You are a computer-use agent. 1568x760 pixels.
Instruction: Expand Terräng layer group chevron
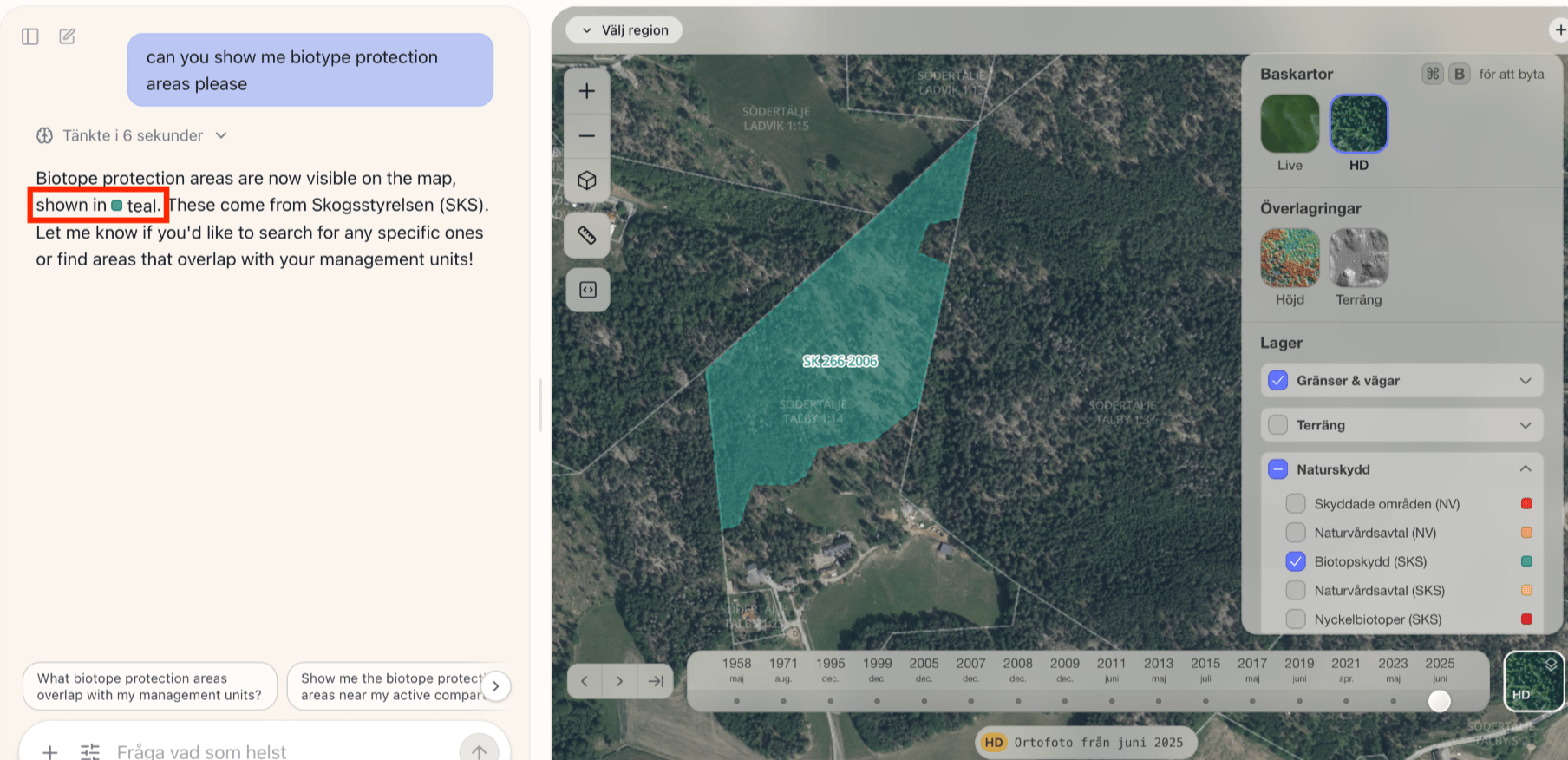(1526, 425)
